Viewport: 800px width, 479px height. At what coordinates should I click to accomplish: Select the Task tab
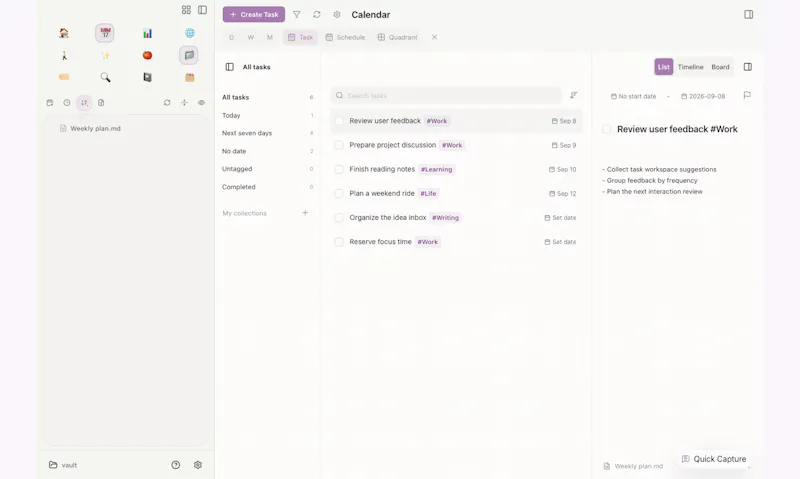pyautogui.click(x=301, y=37)
